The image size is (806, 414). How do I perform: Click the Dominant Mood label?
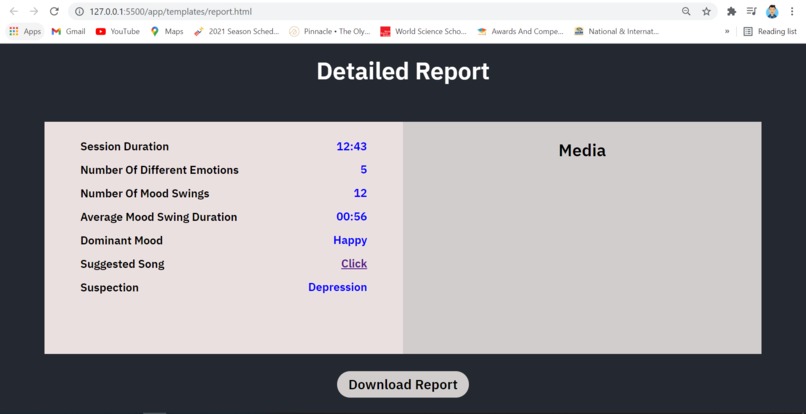(x=121, y=241)
